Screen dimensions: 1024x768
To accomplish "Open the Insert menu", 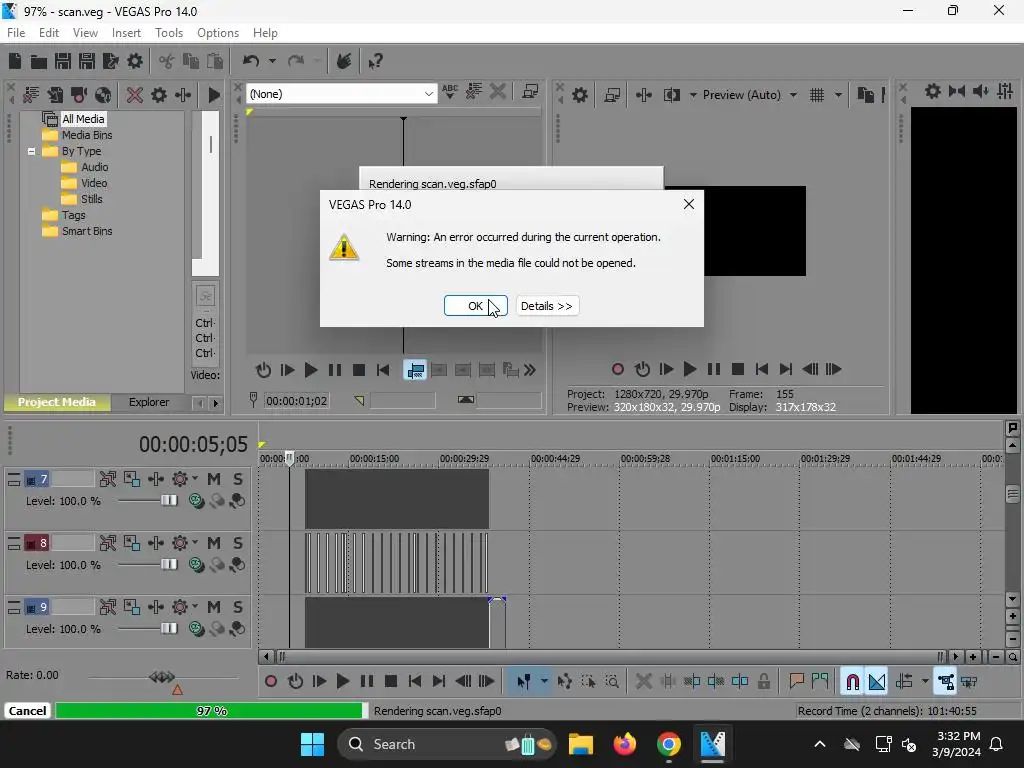I will pos(126,33).
